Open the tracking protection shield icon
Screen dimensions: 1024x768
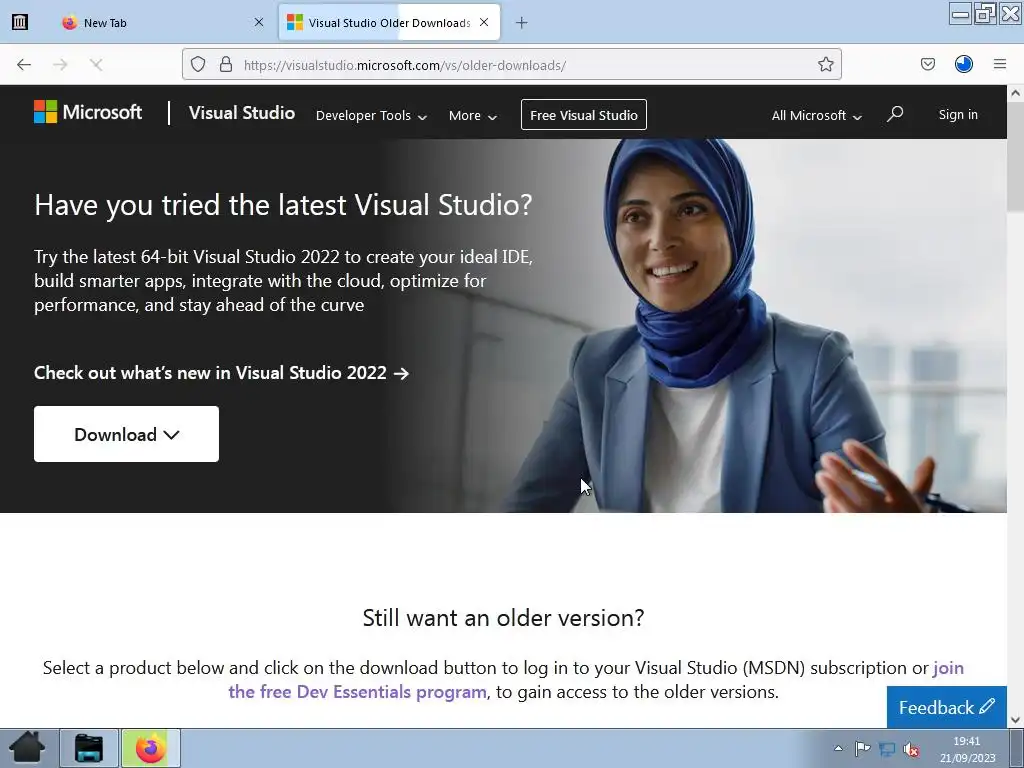point(198,64)
